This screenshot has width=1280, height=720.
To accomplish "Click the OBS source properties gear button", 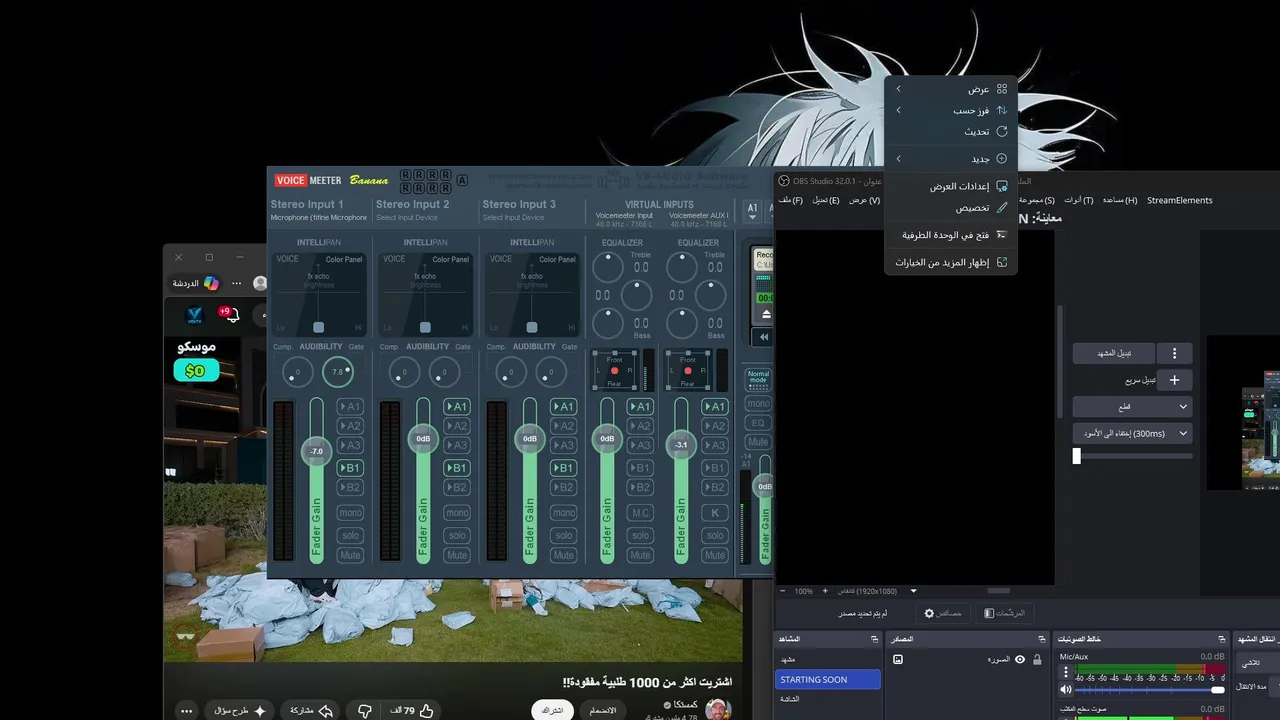I will pyautogui.click(x=942, y=613).
